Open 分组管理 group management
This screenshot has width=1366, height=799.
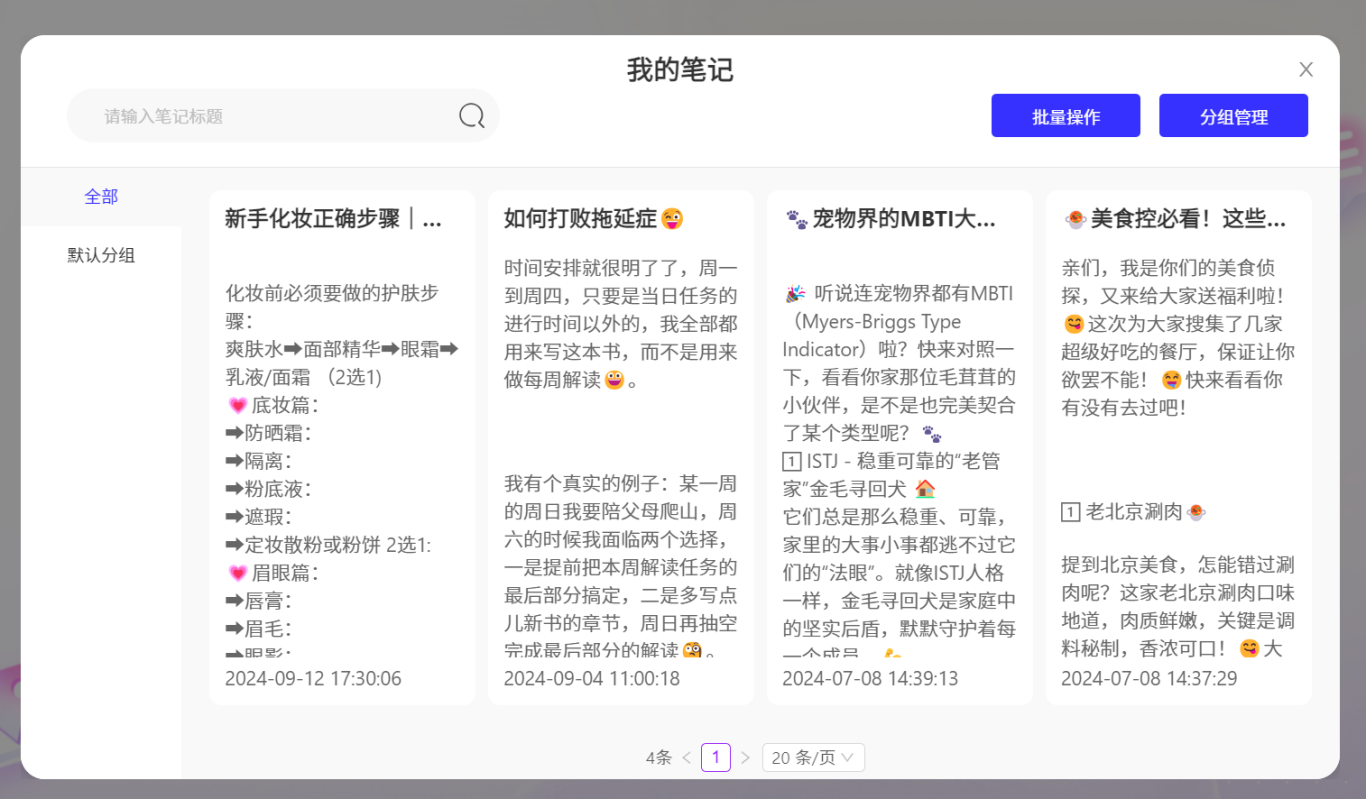(x=1233, y=116)
